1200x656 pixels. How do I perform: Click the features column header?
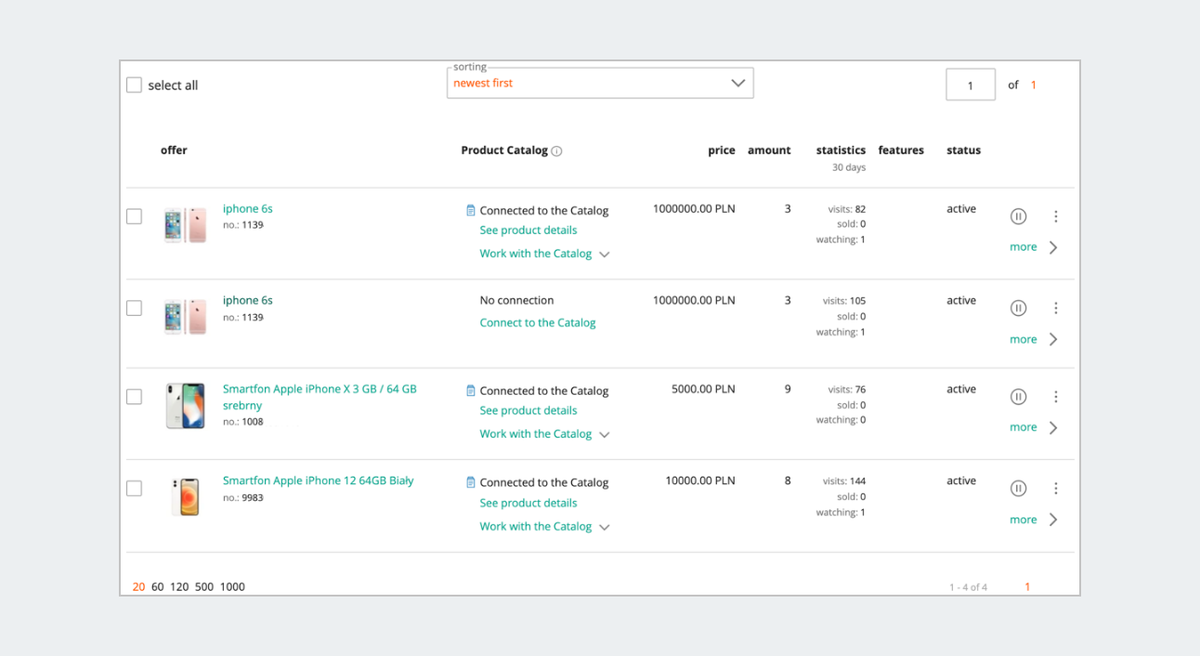[x=901, y=151]
